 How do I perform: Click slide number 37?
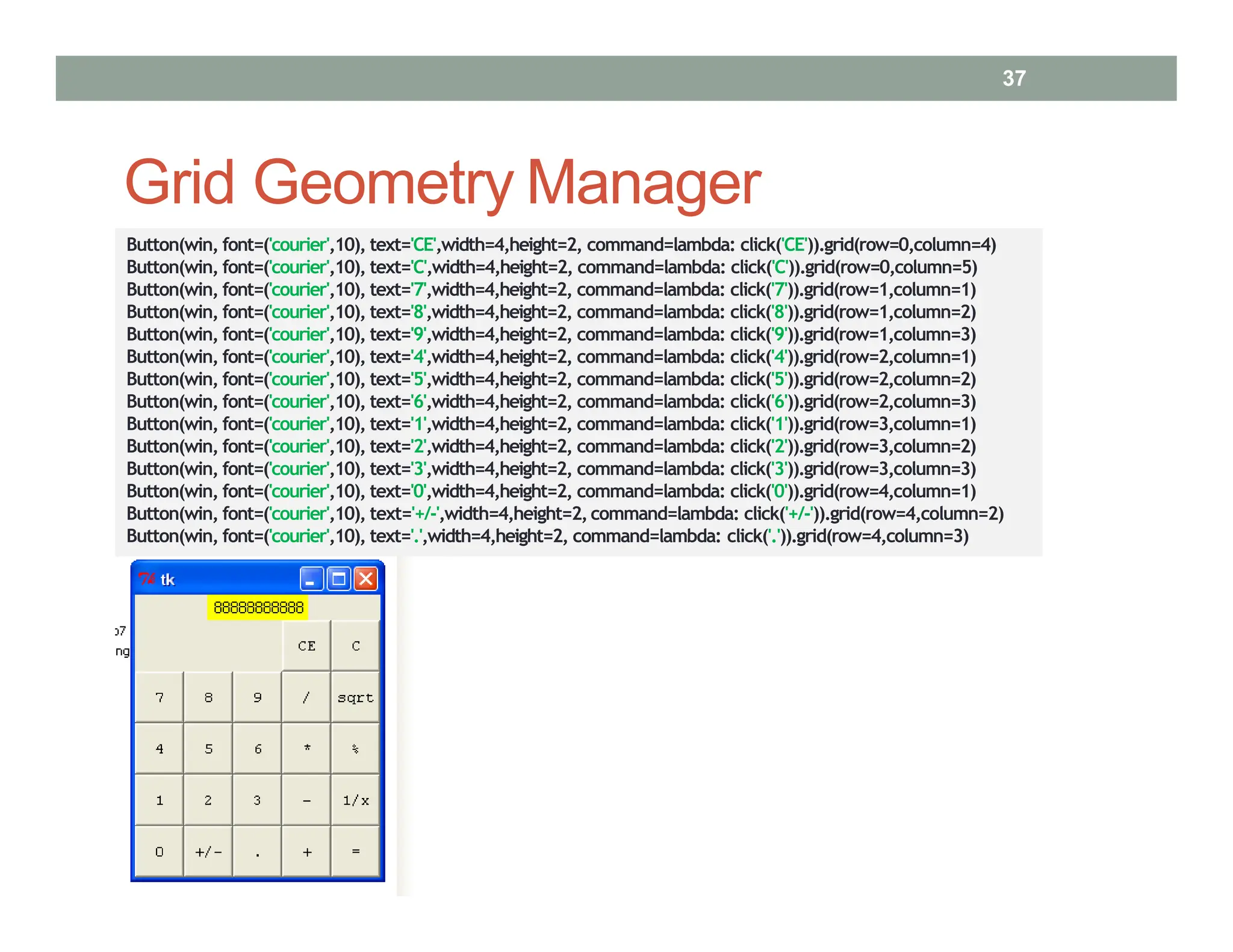pos(1014,78)
